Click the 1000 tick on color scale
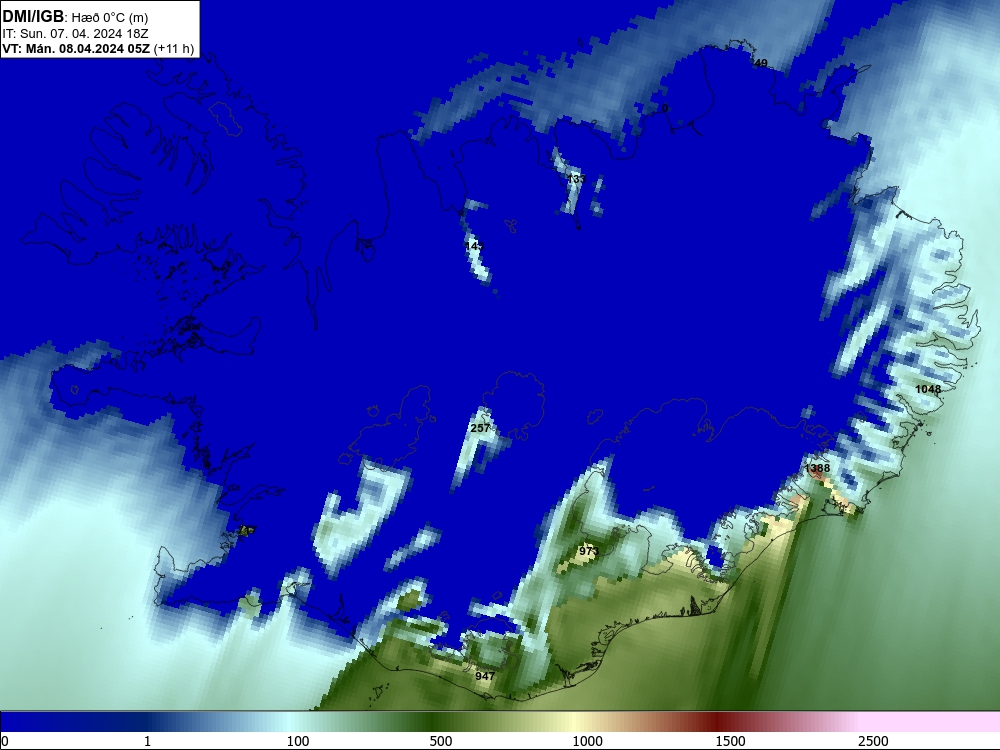The width and height of the screenshot is (1000, 750). [587, 741]
